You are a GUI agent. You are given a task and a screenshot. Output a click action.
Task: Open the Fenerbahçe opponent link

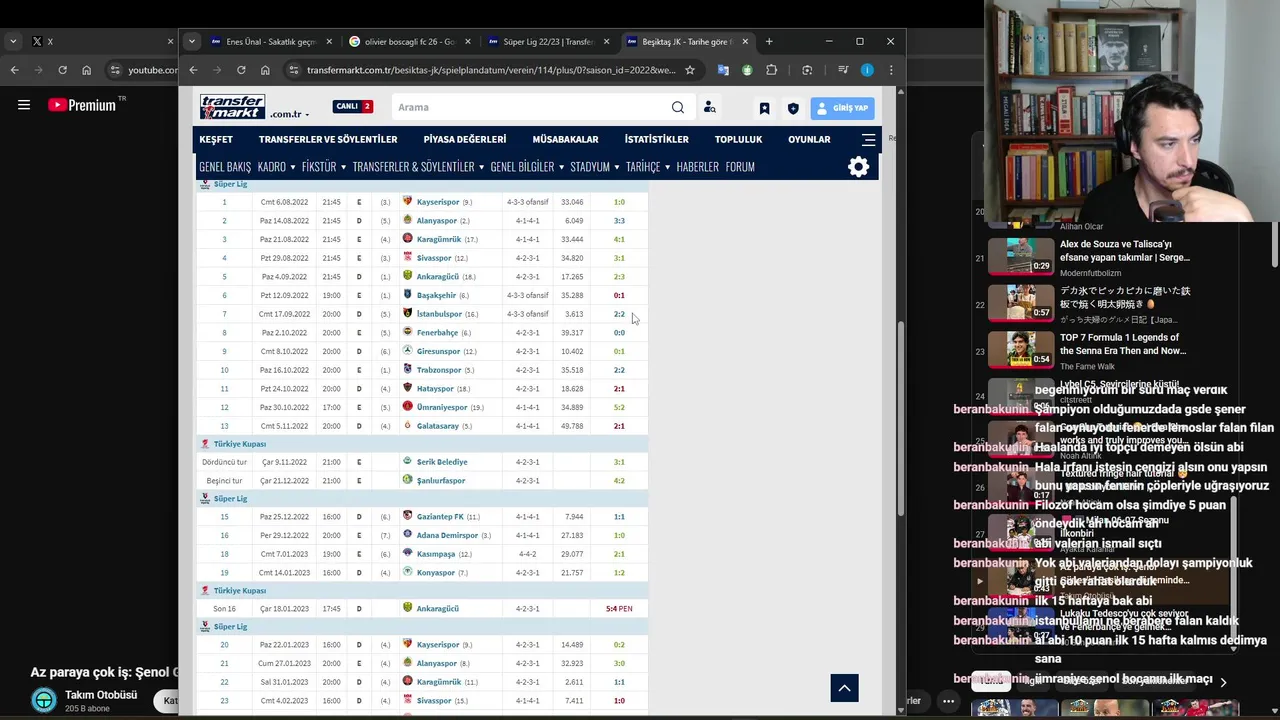(x=437, y=333)
